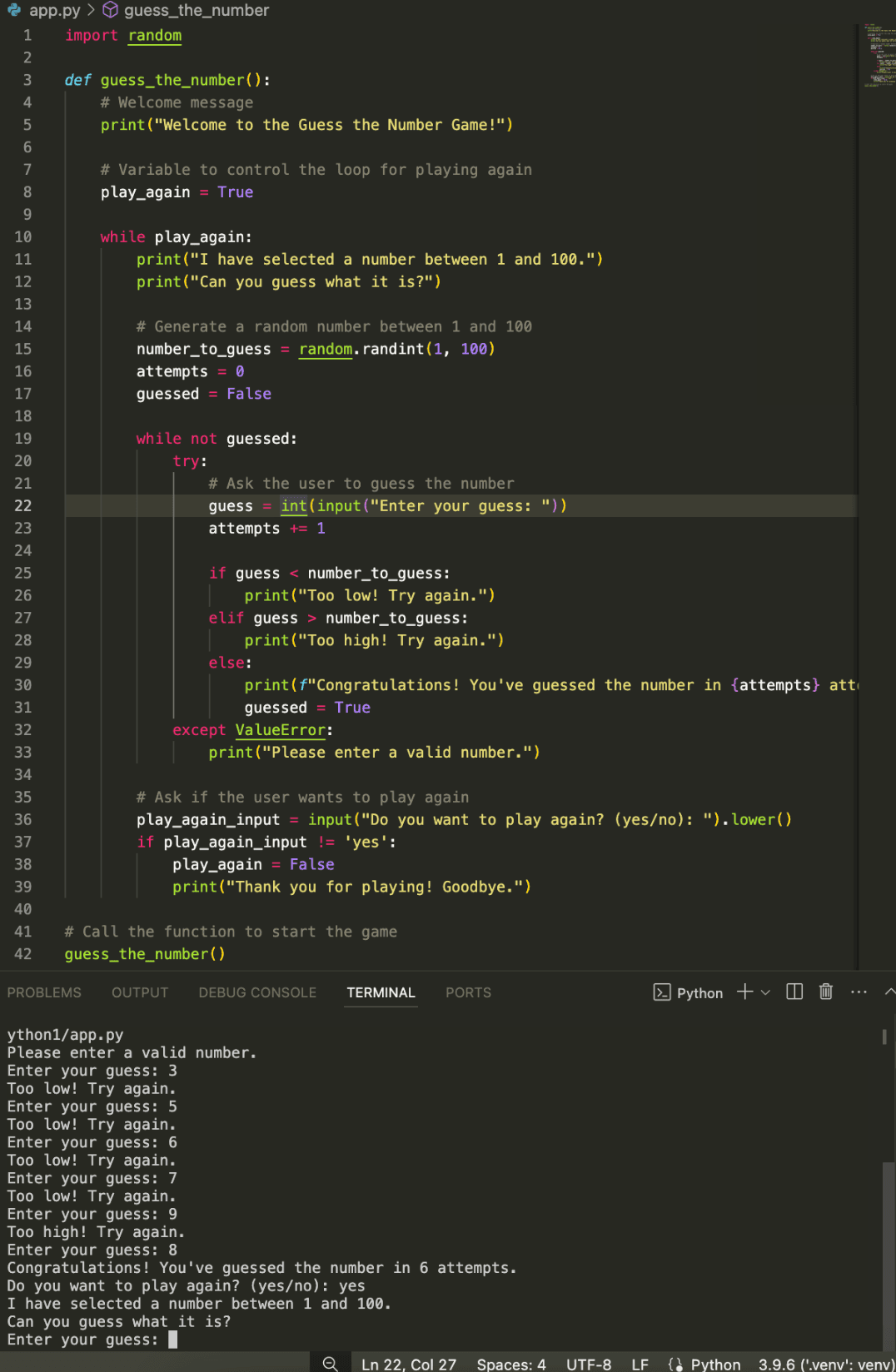Switch to the DEBUG CONSOLE tab
This screenshot has width=896, height=1372.
click(x=257, y=992)
